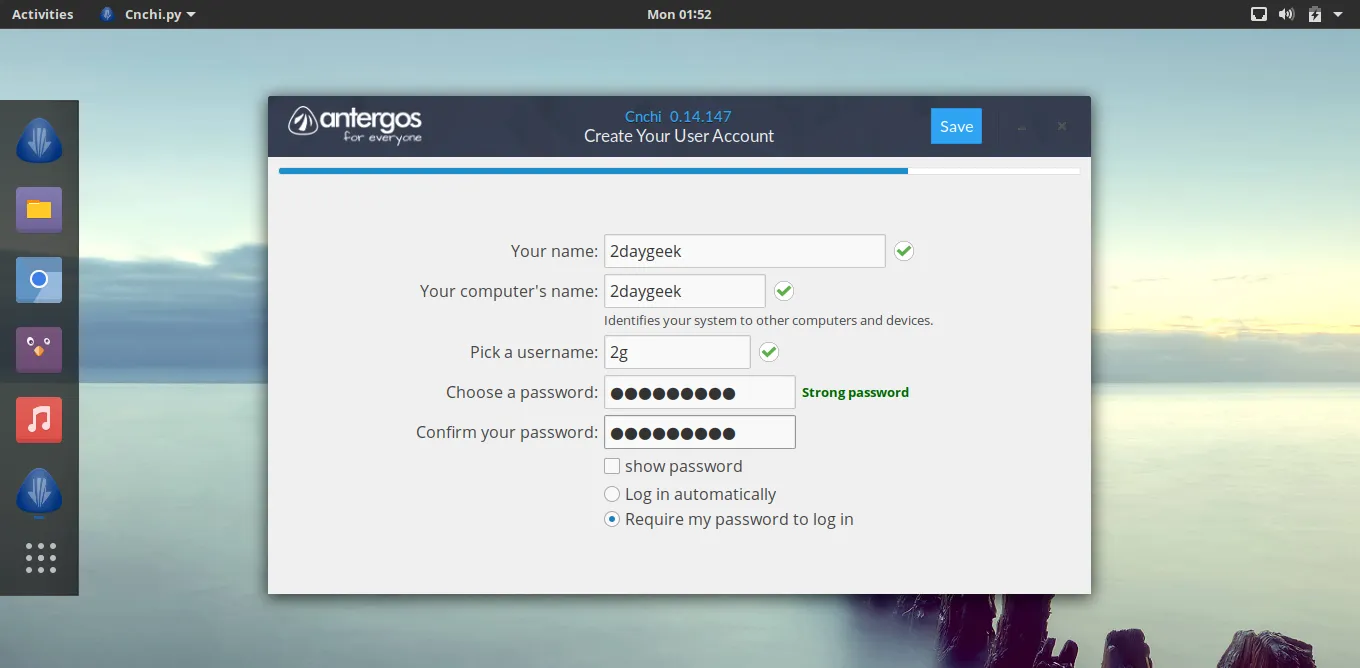Image resolution: width=1360 pixels, height=668 pixels.
Task: Select Log in automatically option
Action: point(612,494)
